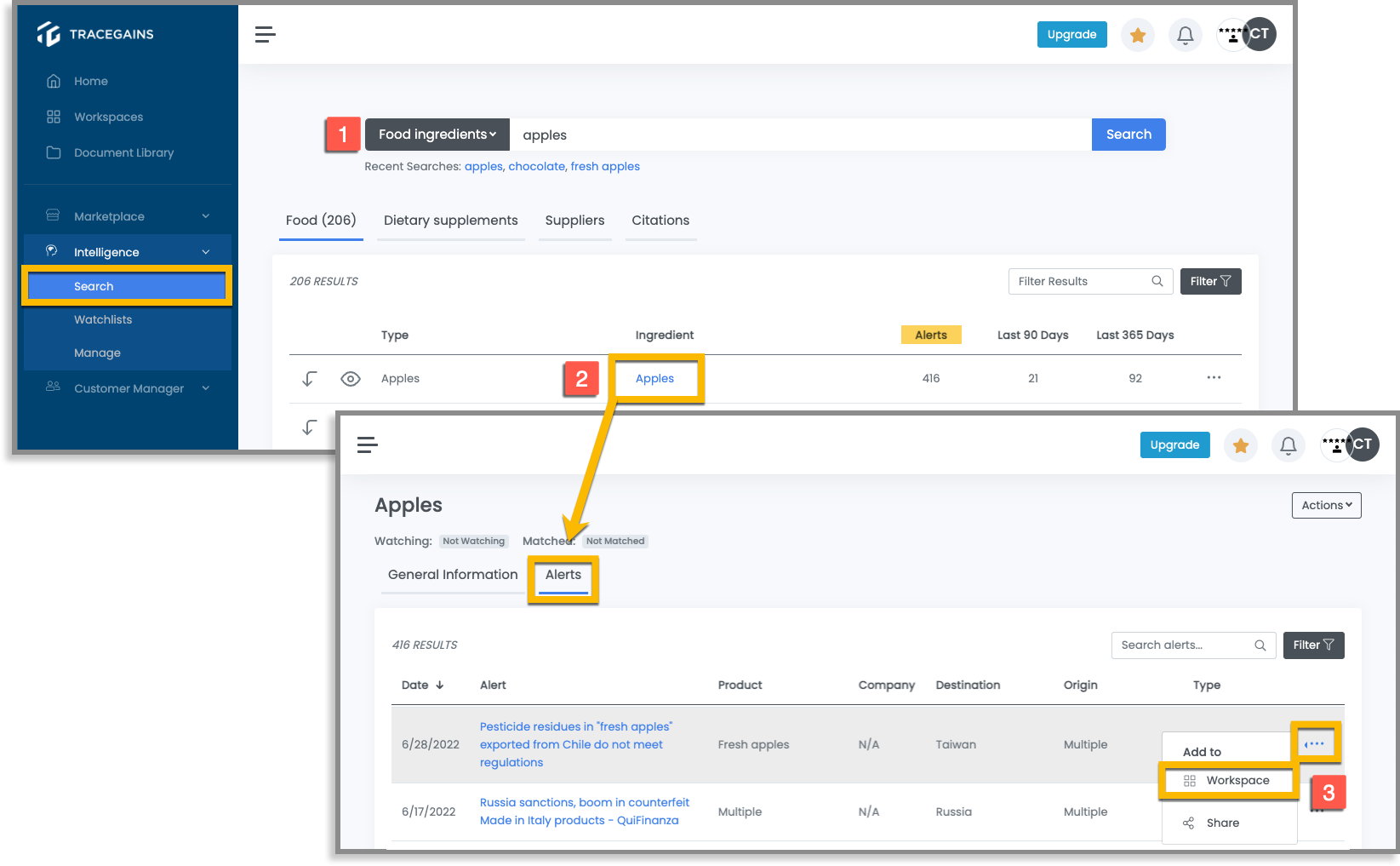Click the blue Search button
The height and width of the screenshot is (866, 1400).
tap(1129, 135)
